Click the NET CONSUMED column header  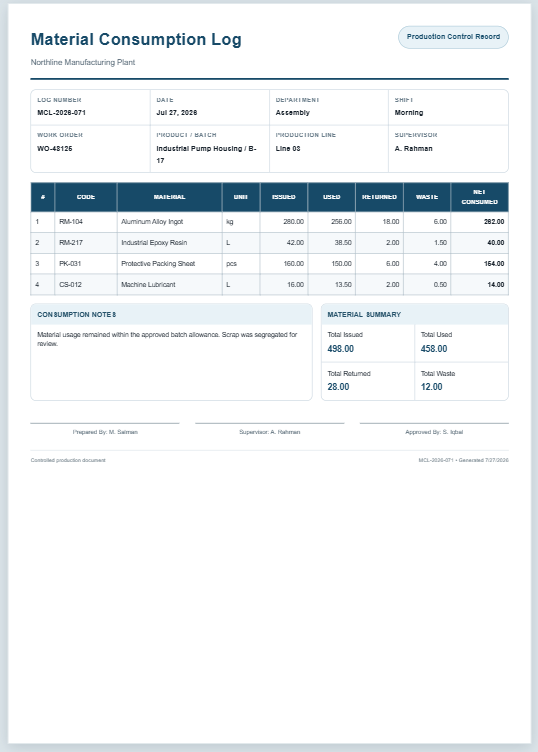click(480, 197)
